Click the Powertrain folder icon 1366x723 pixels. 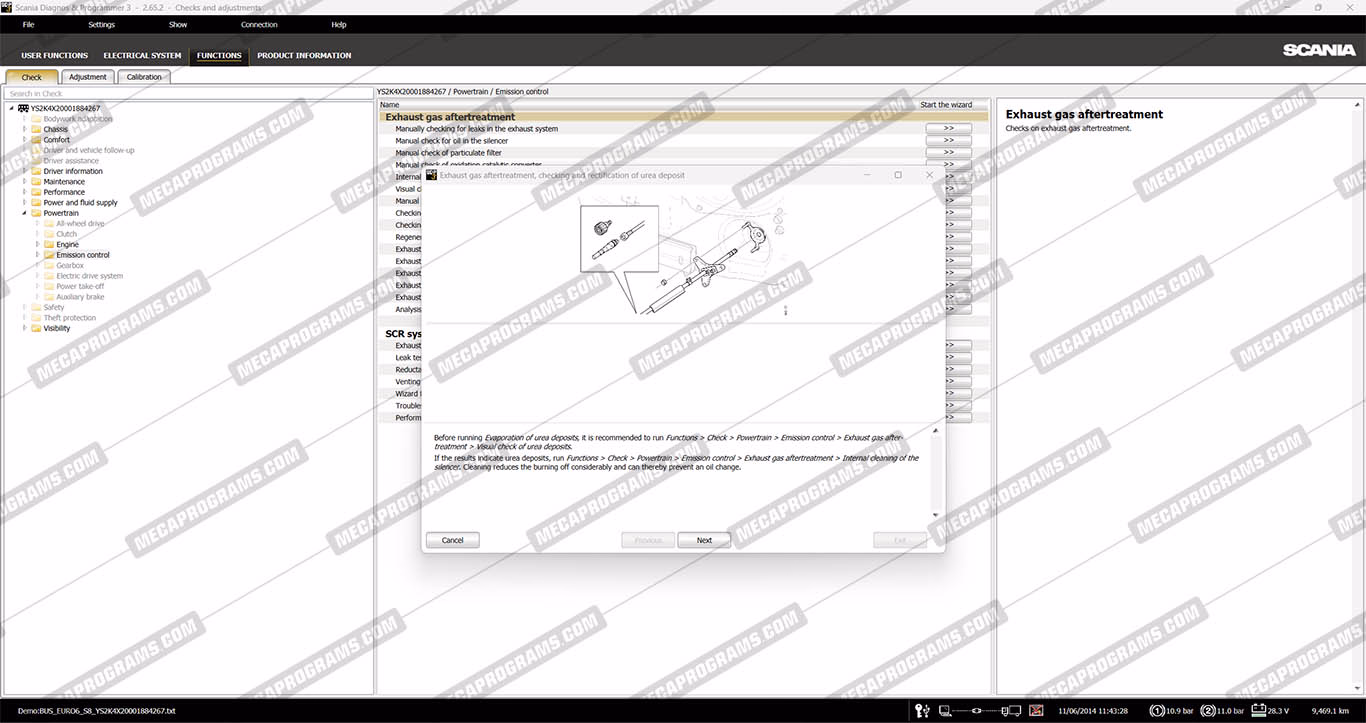coord(36,213)
